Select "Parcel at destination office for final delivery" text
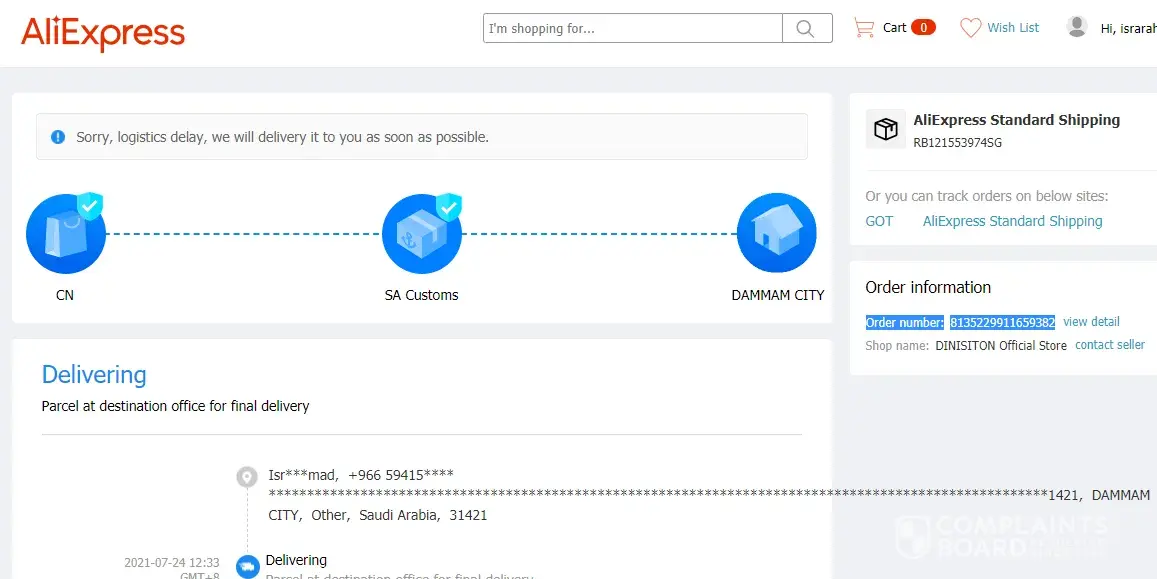 pos(176,406)
